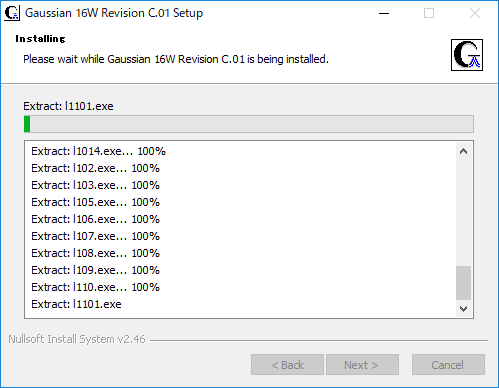The image size is (499, 388).
Task: Click the large Gaussian logo in header
Action: pos(467,55)
